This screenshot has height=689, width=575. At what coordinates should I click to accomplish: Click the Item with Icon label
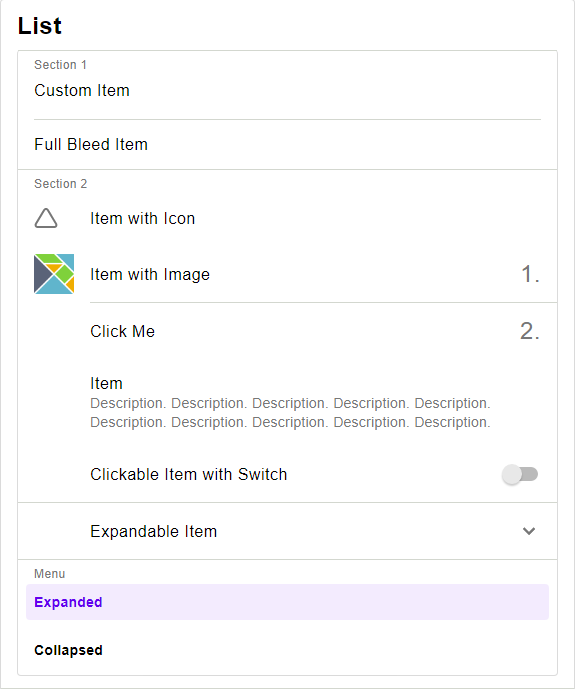[x=142, y=218]
